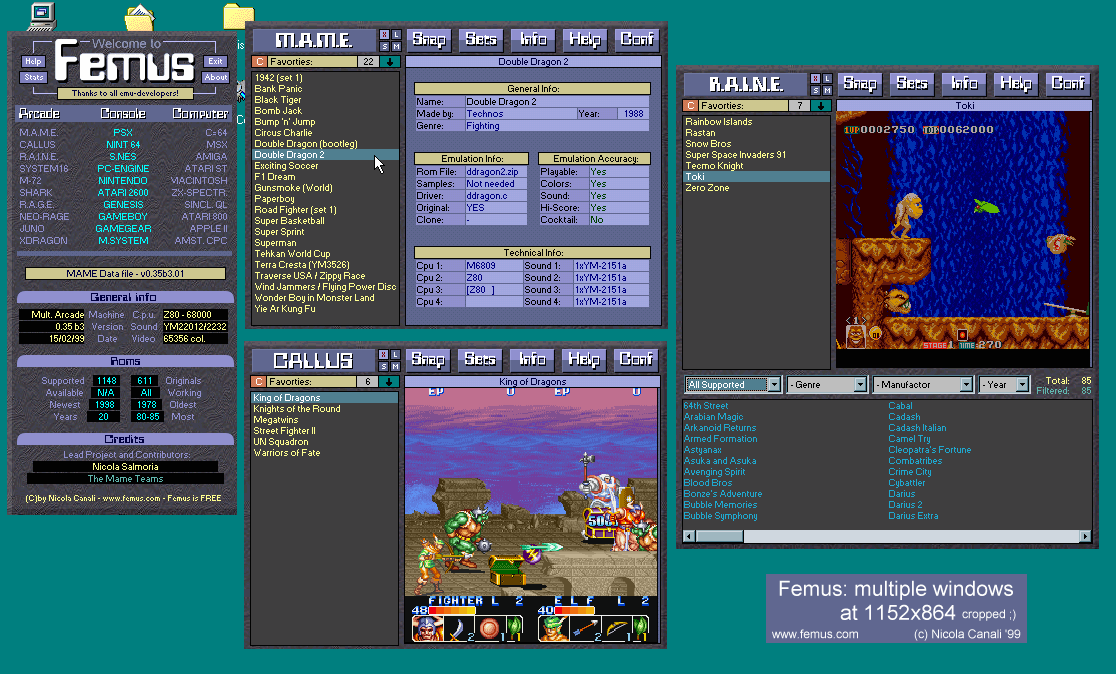Click the M icon in the R.A.I.N.E. window

[x=827, y=90]
